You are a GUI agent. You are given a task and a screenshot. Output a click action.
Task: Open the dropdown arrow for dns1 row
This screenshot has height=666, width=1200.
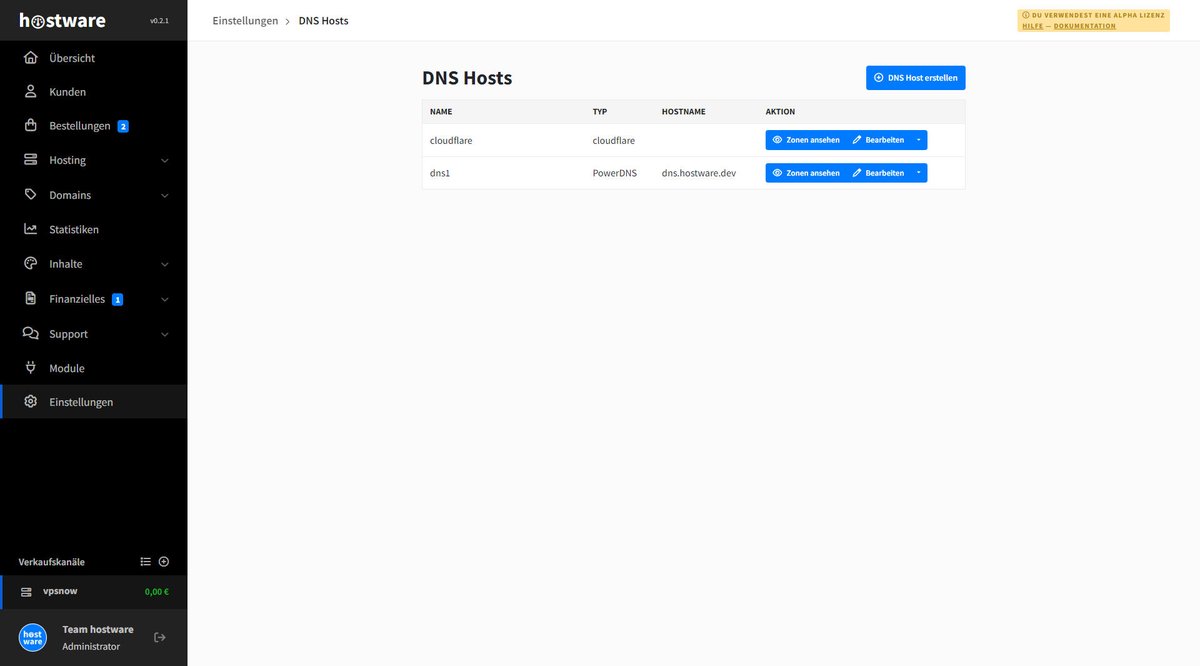point(919,173)
